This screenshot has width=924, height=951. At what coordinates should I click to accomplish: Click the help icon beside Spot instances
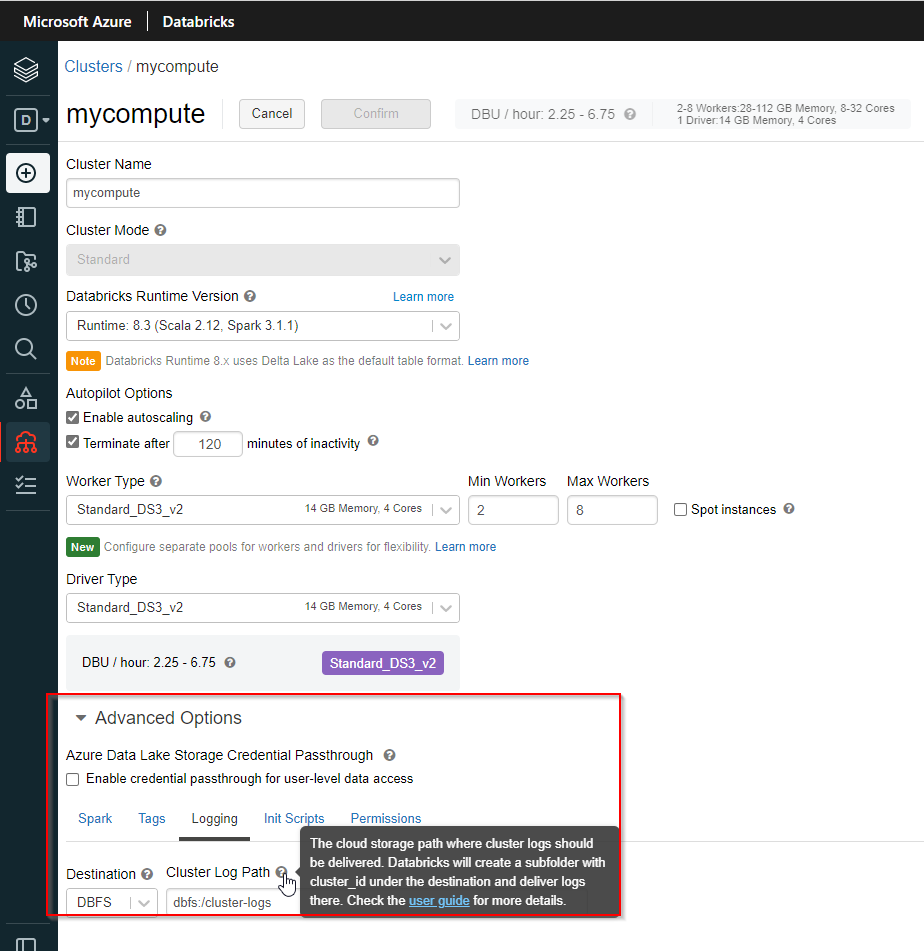tap(789, 509)
